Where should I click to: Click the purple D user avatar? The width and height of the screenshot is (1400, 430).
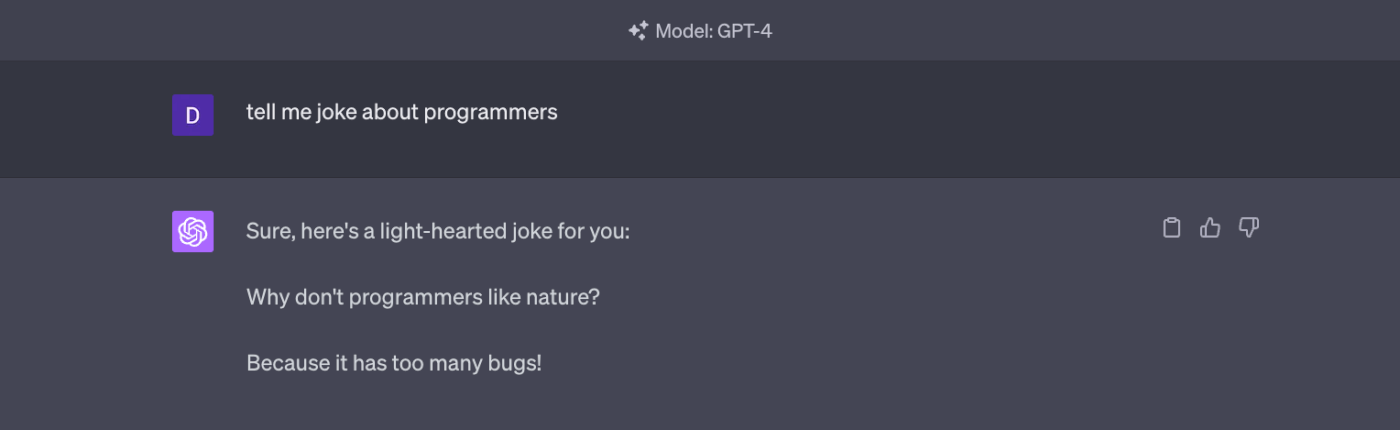193,115
